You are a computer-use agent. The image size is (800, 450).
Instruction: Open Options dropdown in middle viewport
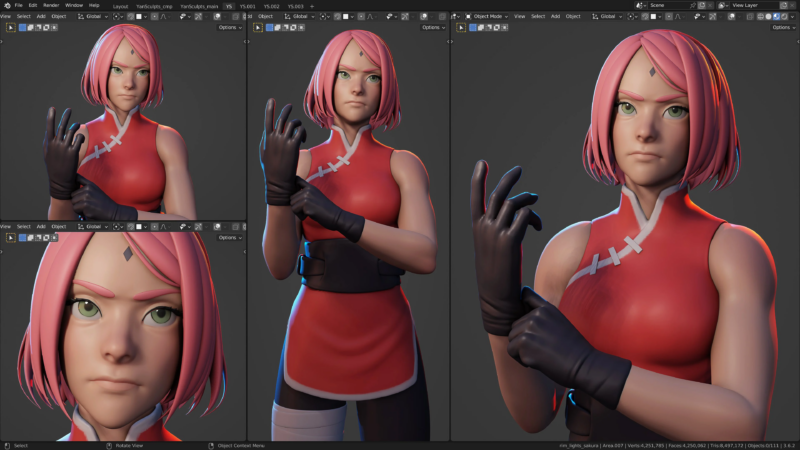point(434,28)
